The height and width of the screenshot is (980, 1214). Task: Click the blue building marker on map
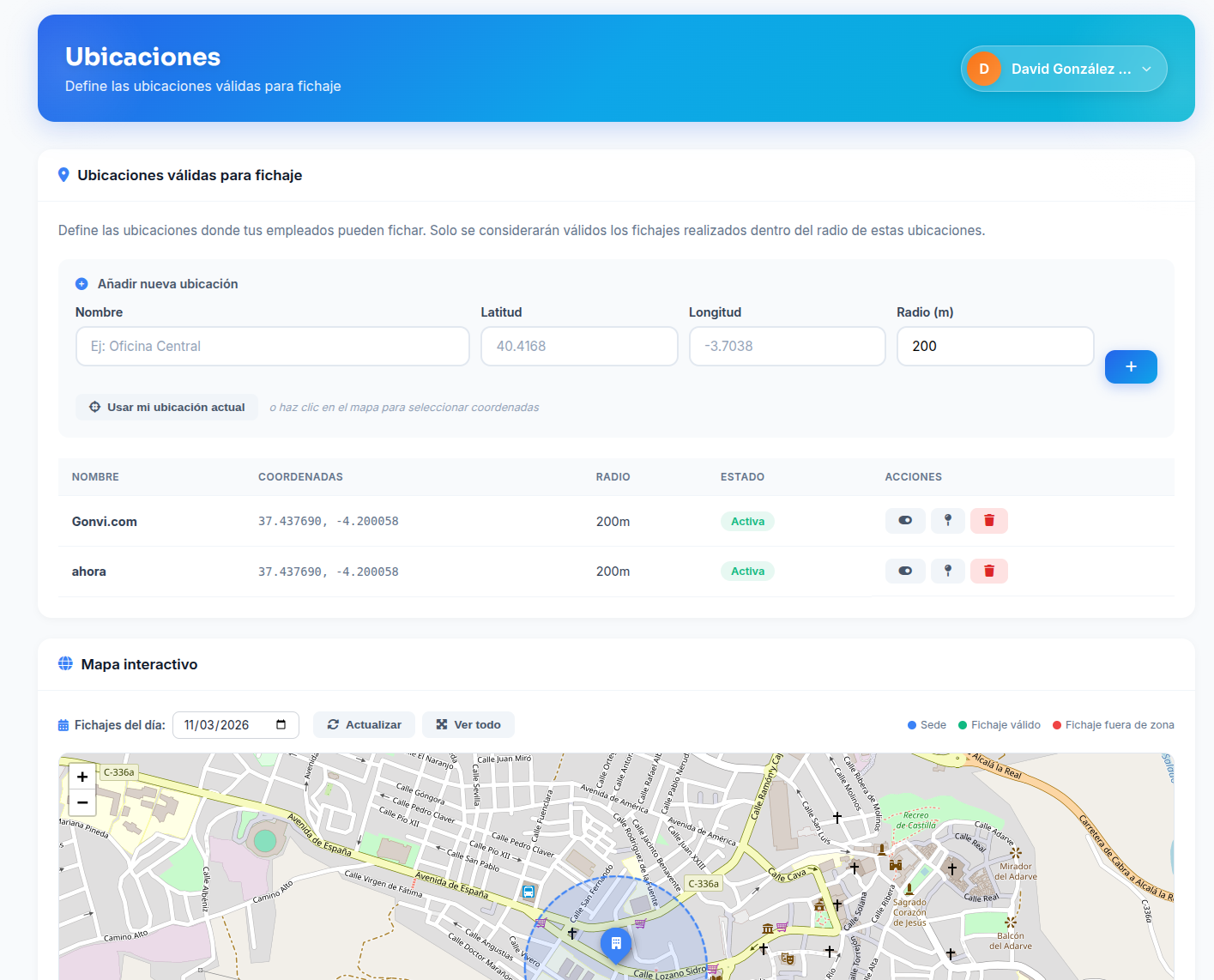(x=616, y=943)
